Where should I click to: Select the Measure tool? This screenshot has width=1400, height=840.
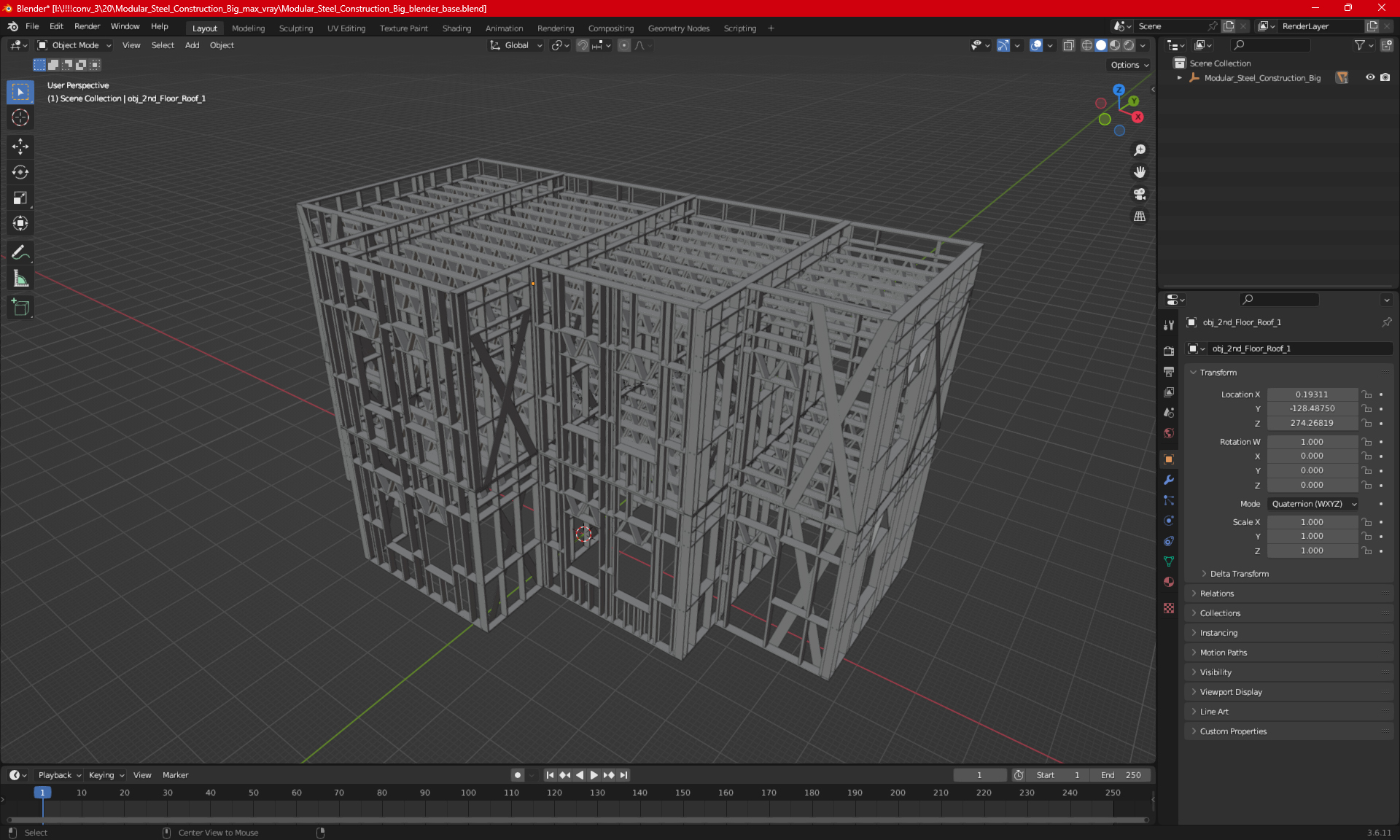[x=20, y=279]
